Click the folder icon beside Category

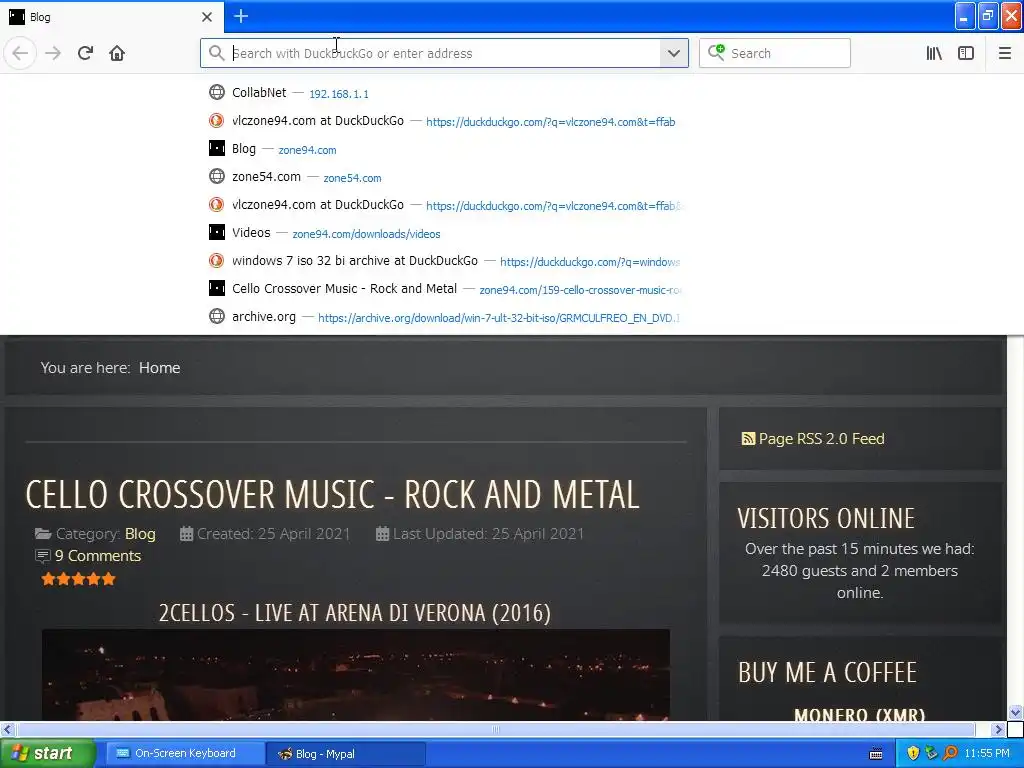43,534
